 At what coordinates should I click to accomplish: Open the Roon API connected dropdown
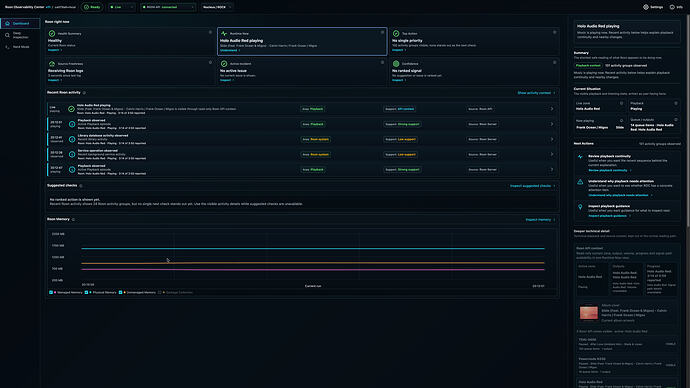pyautogui.click(x=168, y=7)
